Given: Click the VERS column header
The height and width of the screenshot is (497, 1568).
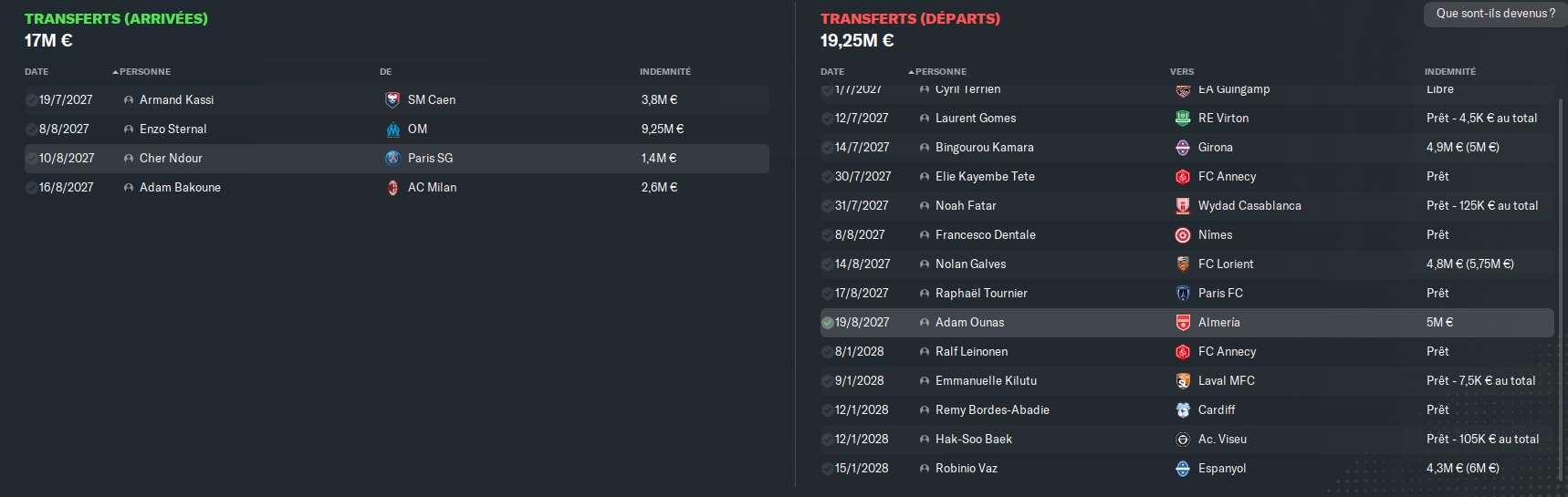Looking at the screenshot, I should click(x=1182, y=72).
